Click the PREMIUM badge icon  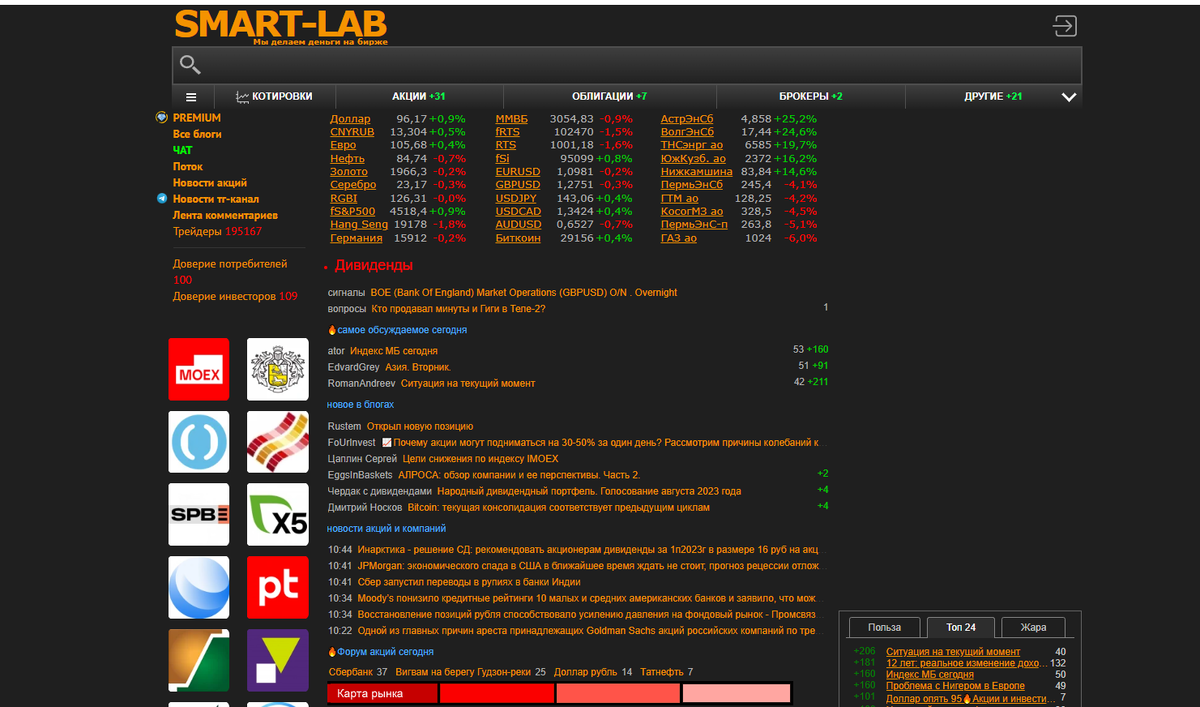point(162,118)
